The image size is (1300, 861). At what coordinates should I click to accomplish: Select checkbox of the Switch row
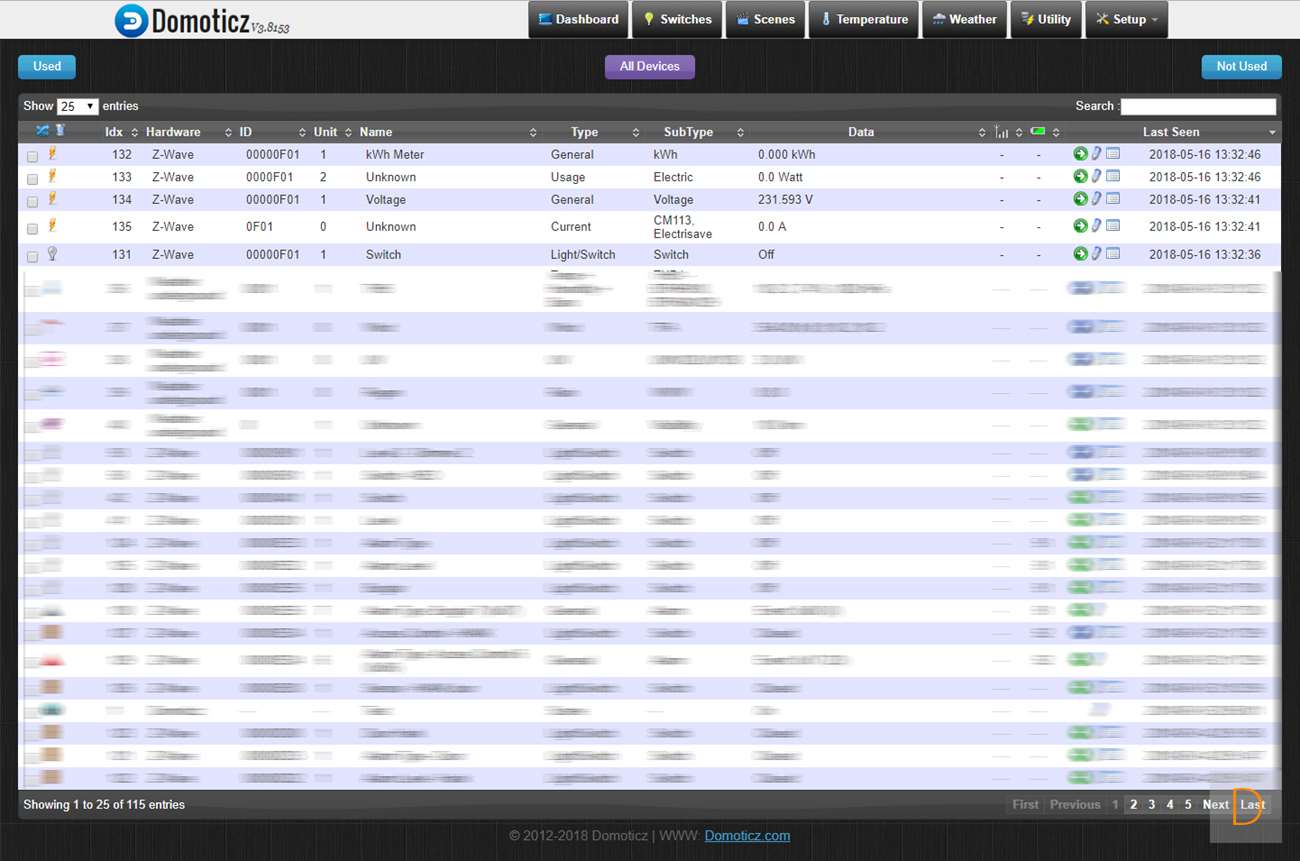point(33,256)
